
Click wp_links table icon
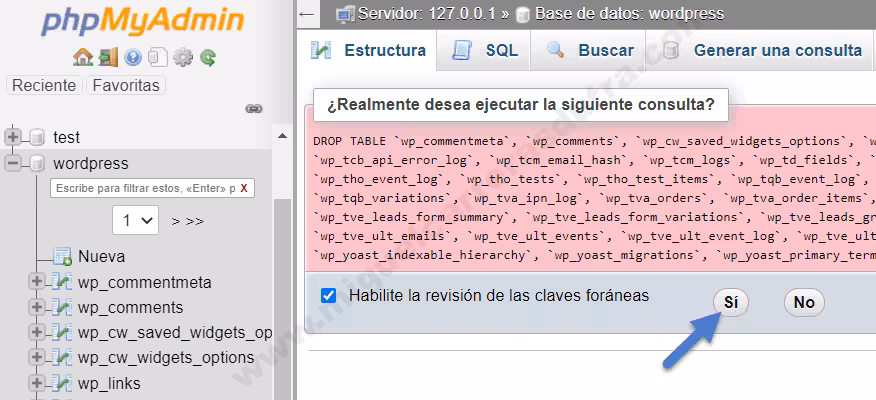tap(62, 383)
